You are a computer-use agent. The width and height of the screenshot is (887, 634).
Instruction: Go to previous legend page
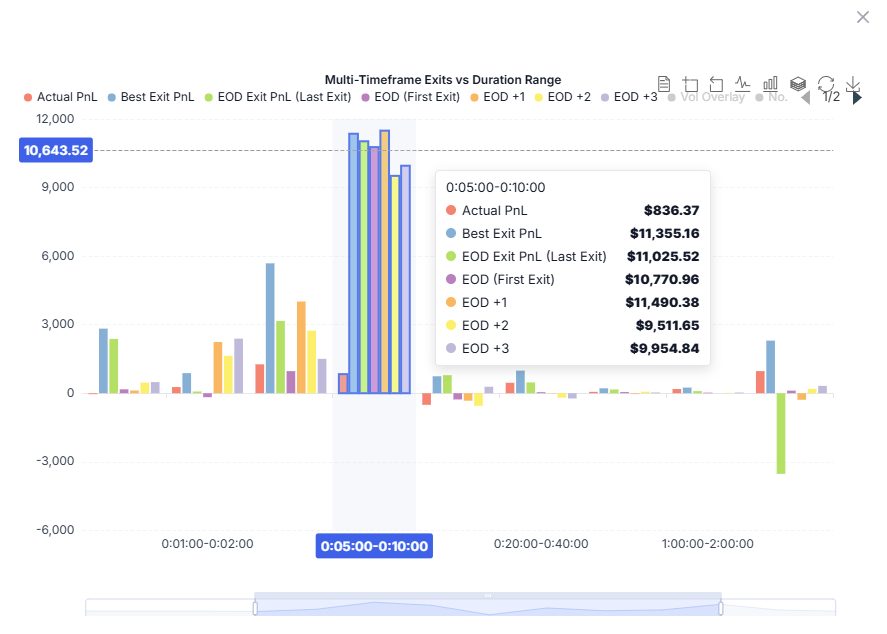[x=806, y=97]
